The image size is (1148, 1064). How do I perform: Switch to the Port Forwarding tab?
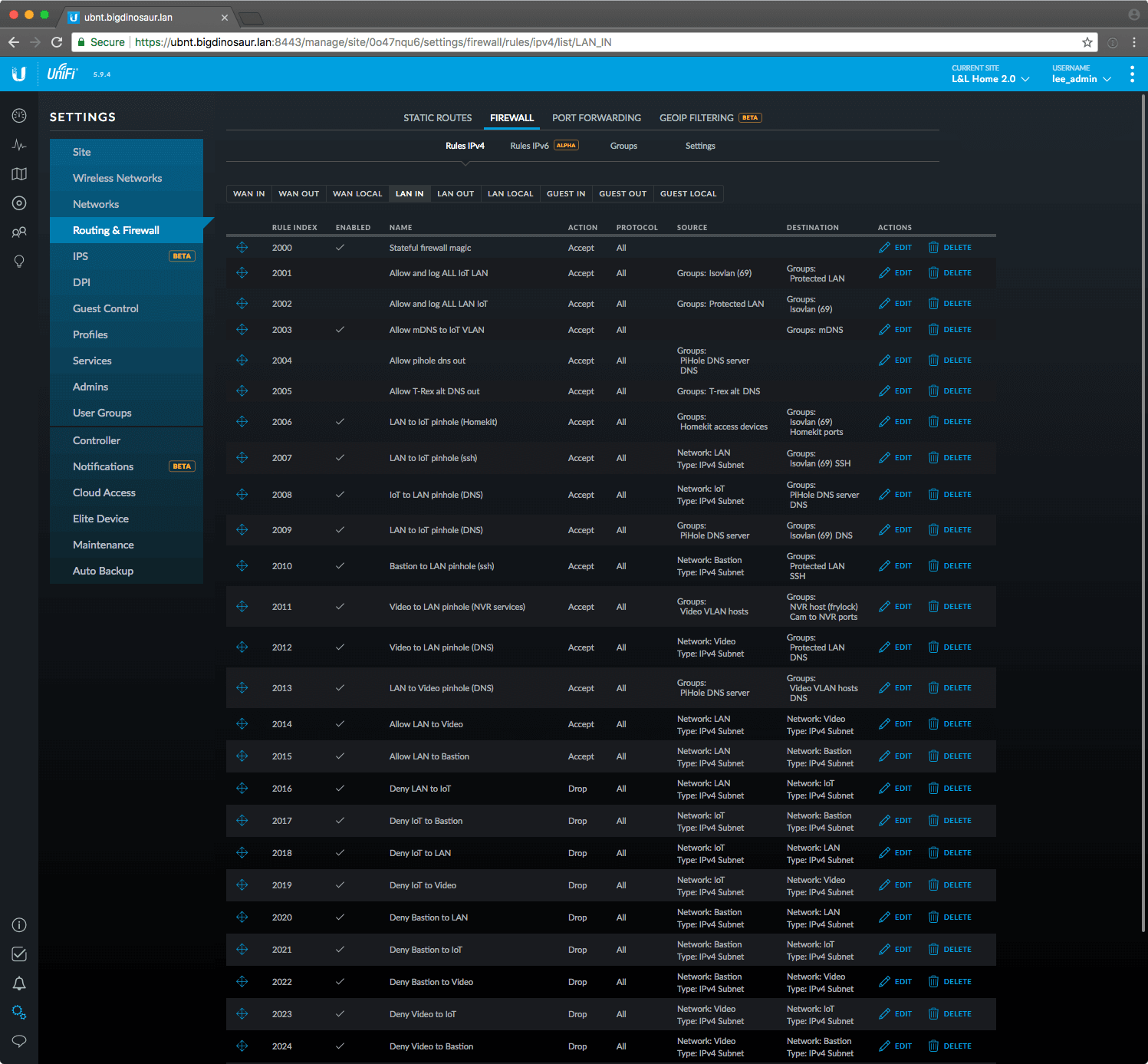tap(596, 118)
